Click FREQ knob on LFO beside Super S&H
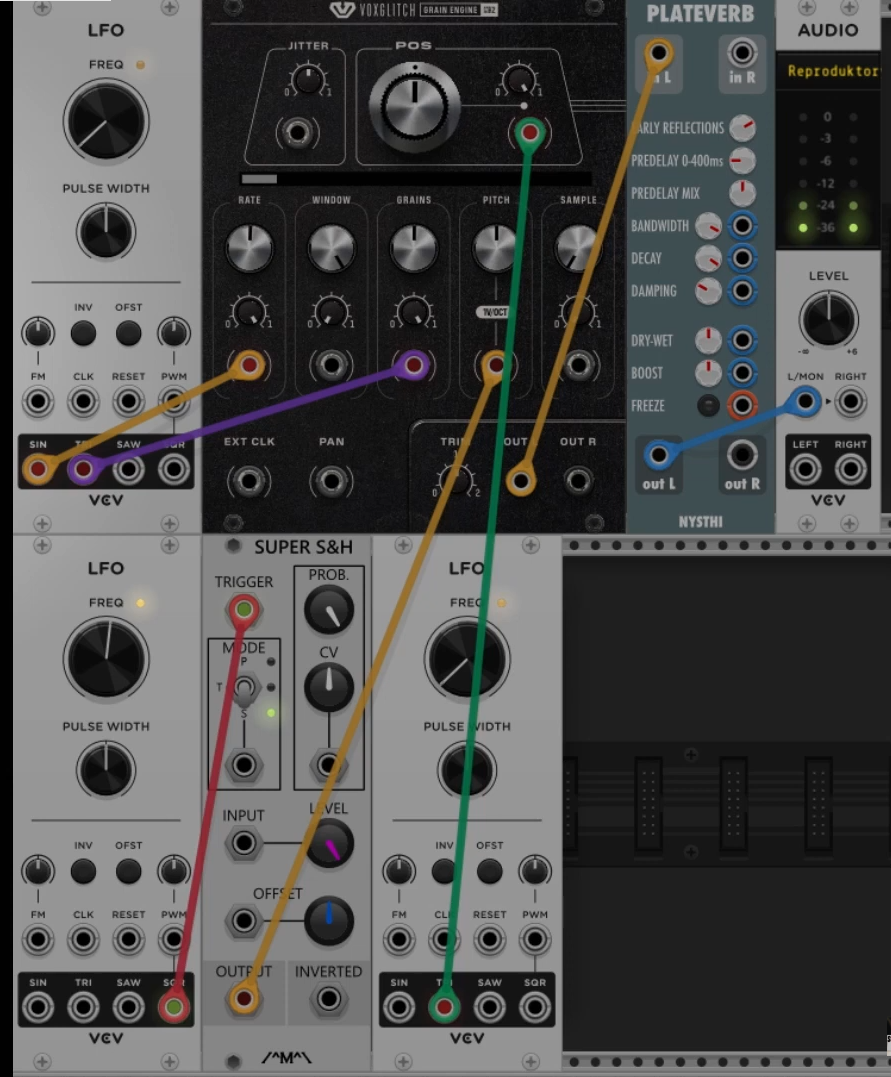Image resolution: width=891 pixels, height=1077 pixels. point(467,659)
